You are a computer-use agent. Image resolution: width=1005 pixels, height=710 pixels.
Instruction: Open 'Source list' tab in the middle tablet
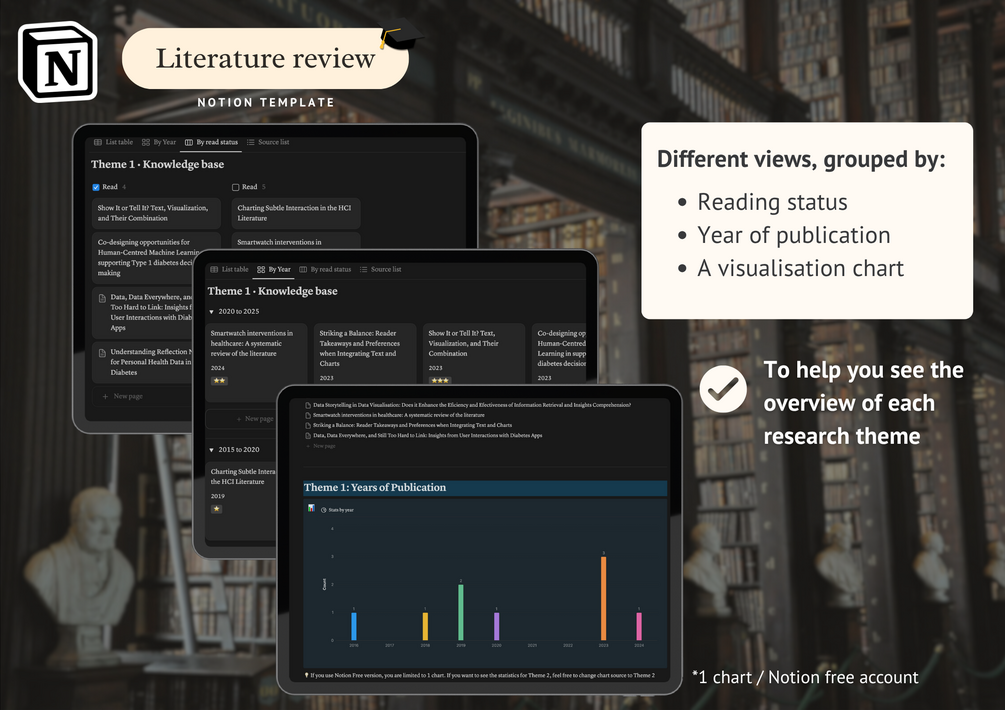381,270
